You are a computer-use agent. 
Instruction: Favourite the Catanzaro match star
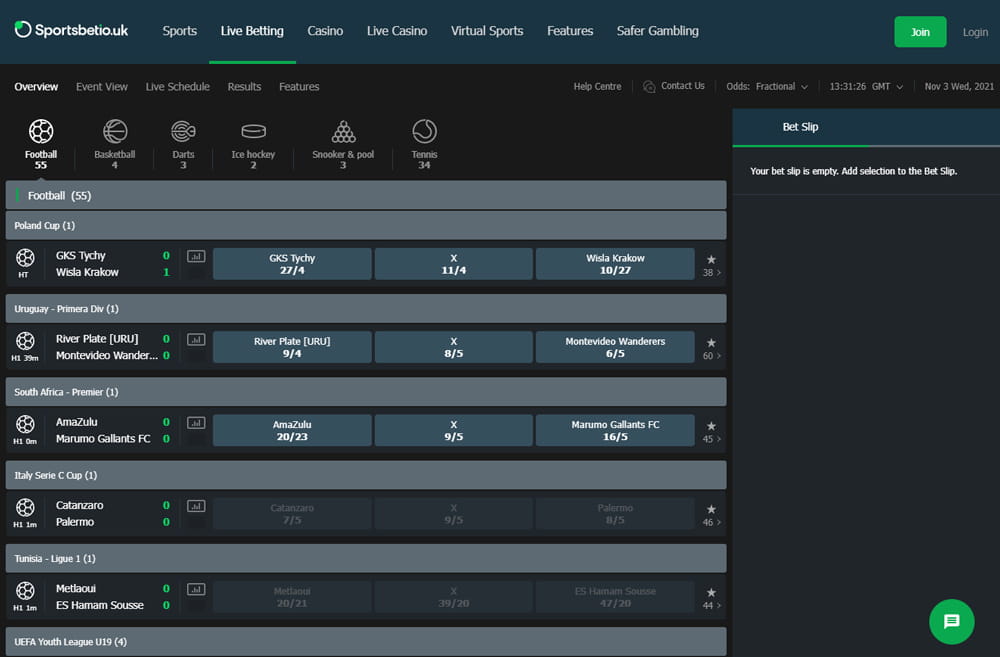tap(711, 509)
